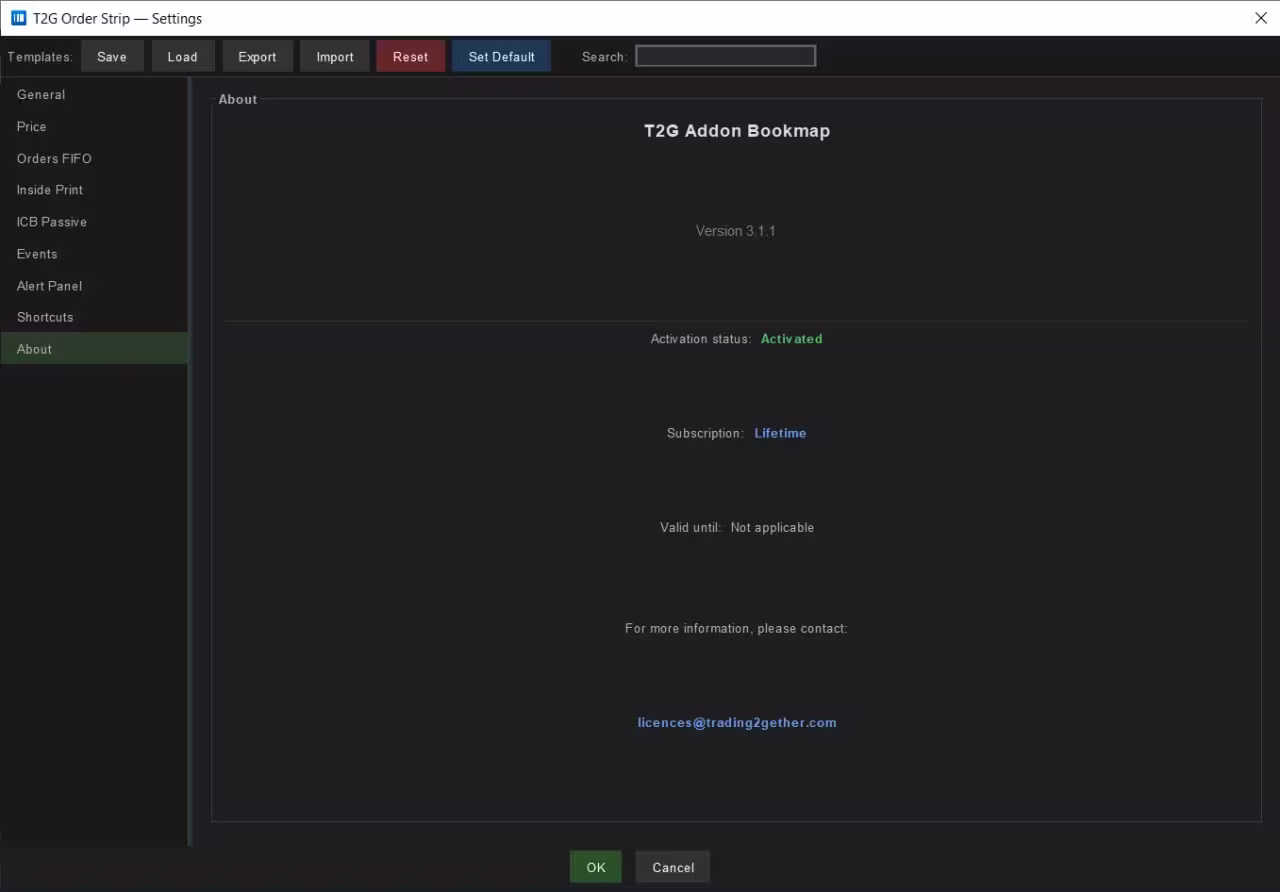Image resolution: width=1280 pixels, height=892 pixels.
Task: Reset settings with the red Reset button
Action: pos(411,57)
